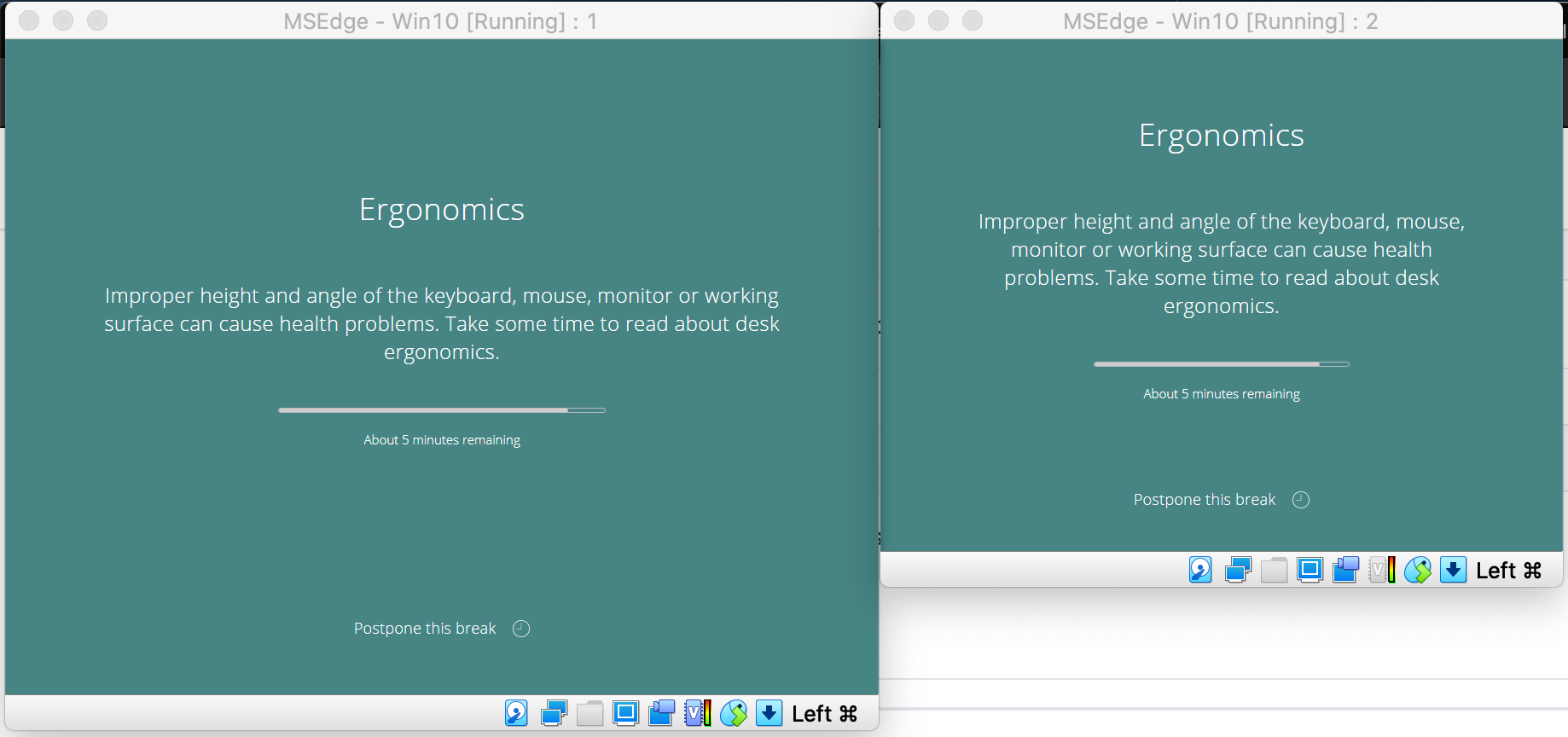Screen dimensions: 1568x737
Task: Click title bar 'MSEdge - Win10 [Running] : 1'
Action: (440, 21)
